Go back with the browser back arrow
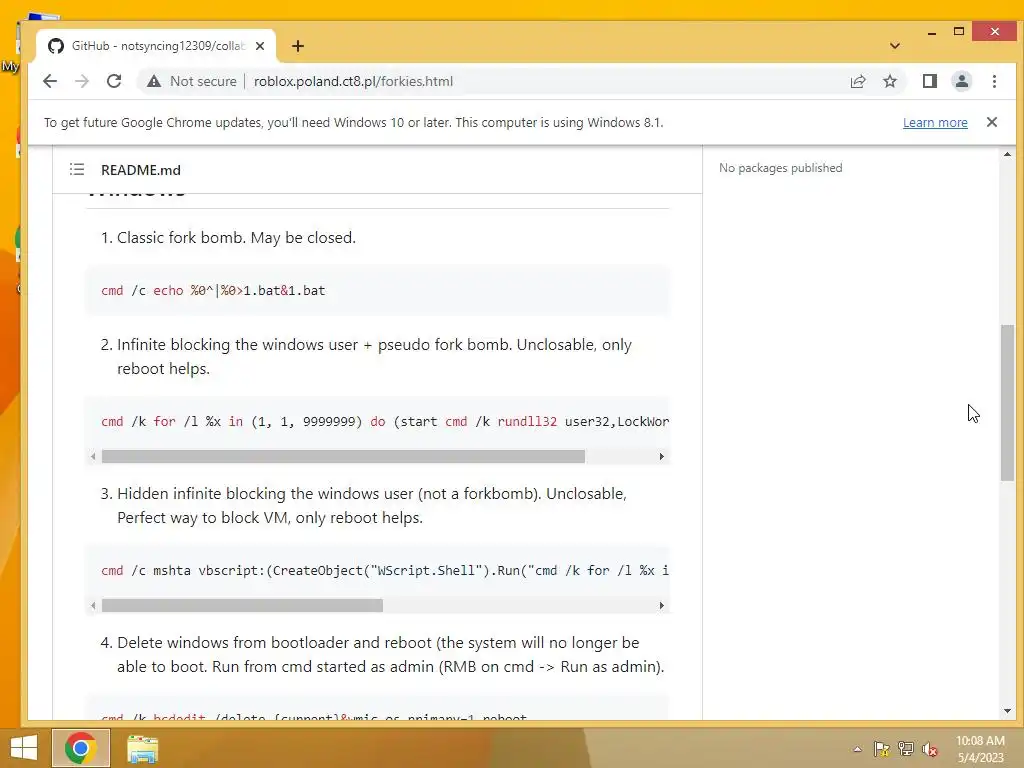The width and height of the screenshot is (1024, 768). (x=50, y=81)
